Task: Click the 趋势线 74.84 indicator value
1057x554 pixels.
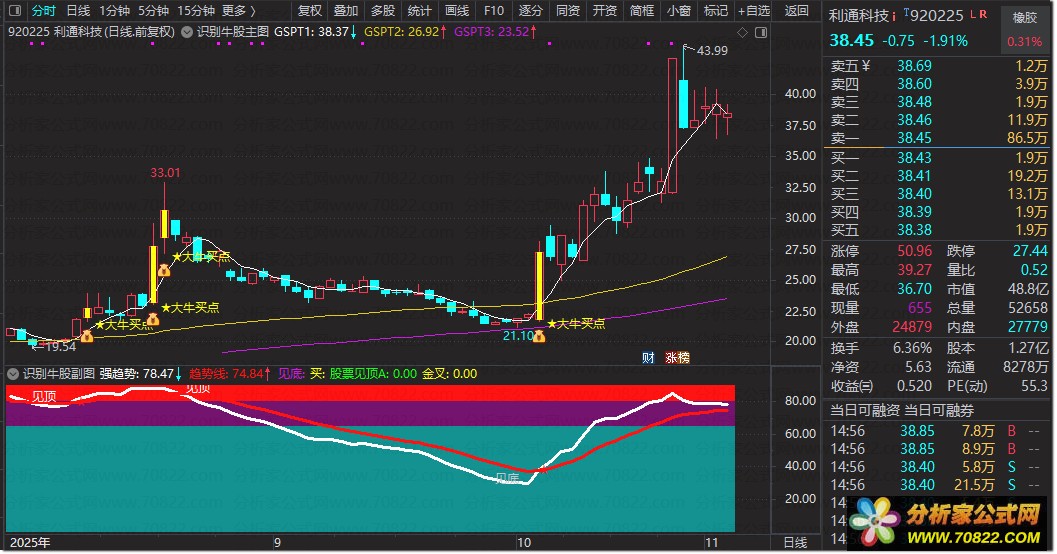Action: 228,374
